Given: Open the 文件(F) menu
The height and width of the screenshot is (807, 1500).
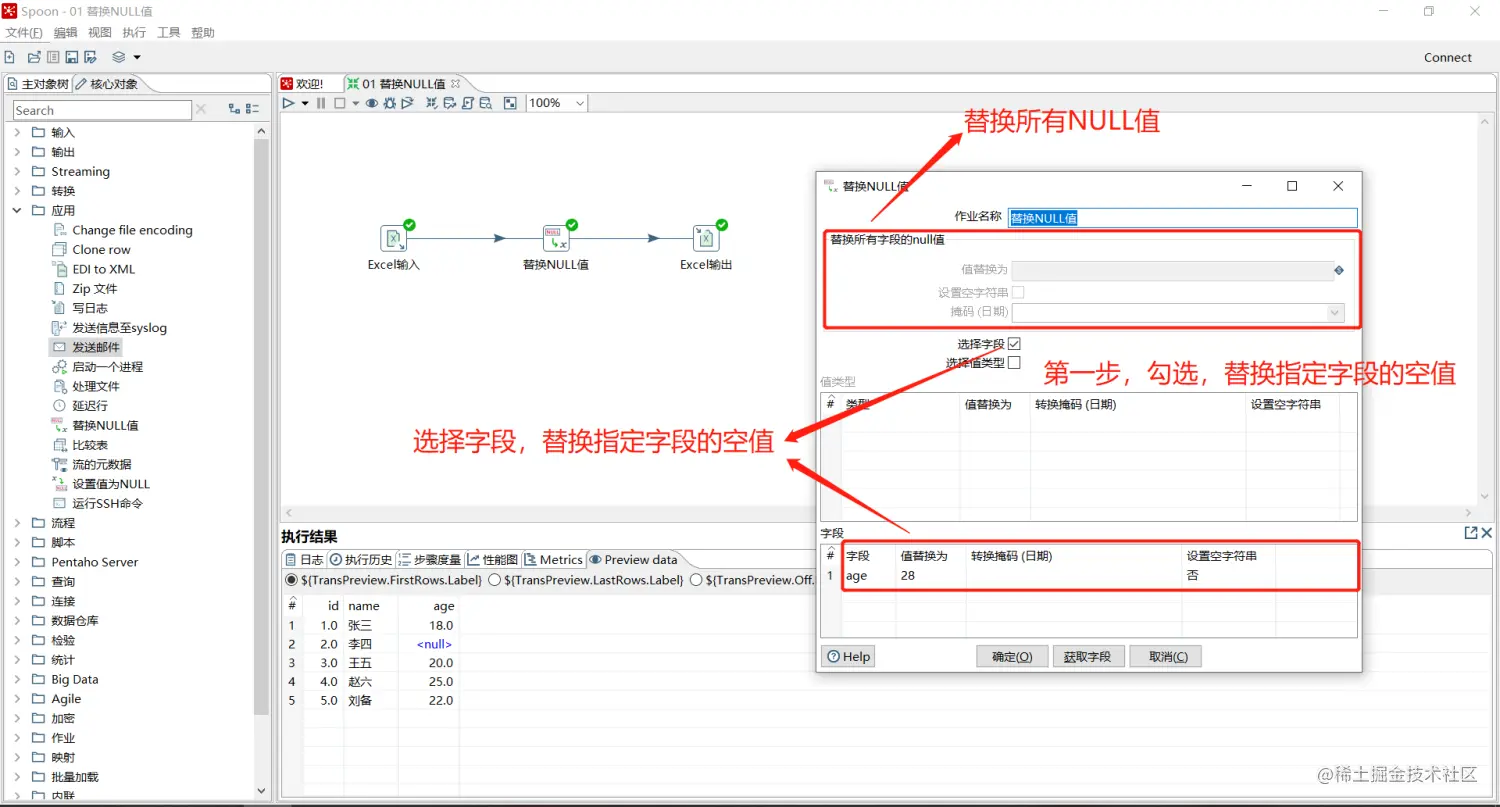Looking at the screenshot, I should [x=24, y=33].
